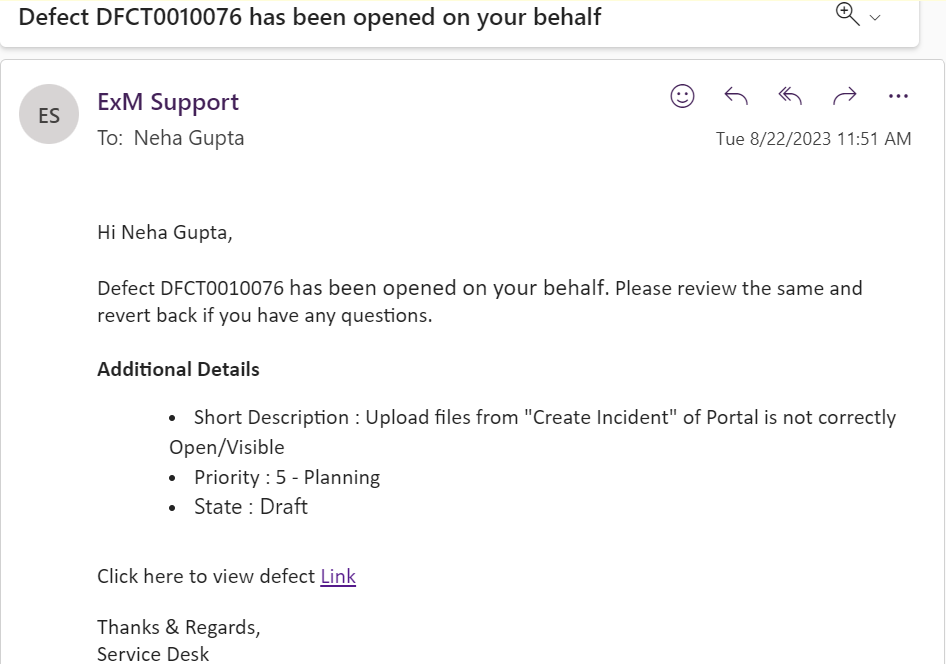Open the ExM Support sender name
This screenshot has width=946, height=664.
click(168, 102)
